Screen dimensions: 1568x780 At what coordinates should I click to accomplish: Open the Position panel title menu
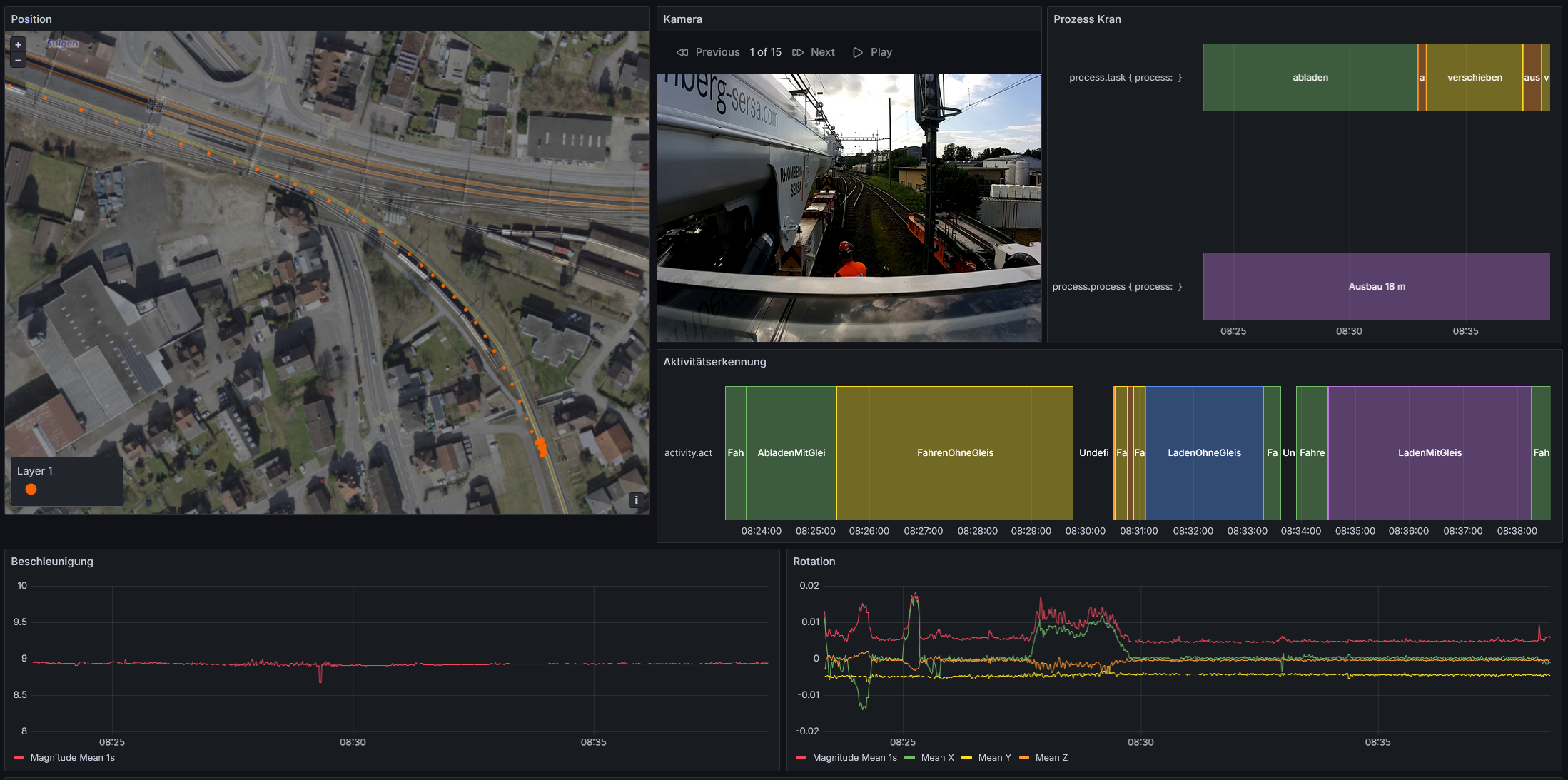coord(31,19)
